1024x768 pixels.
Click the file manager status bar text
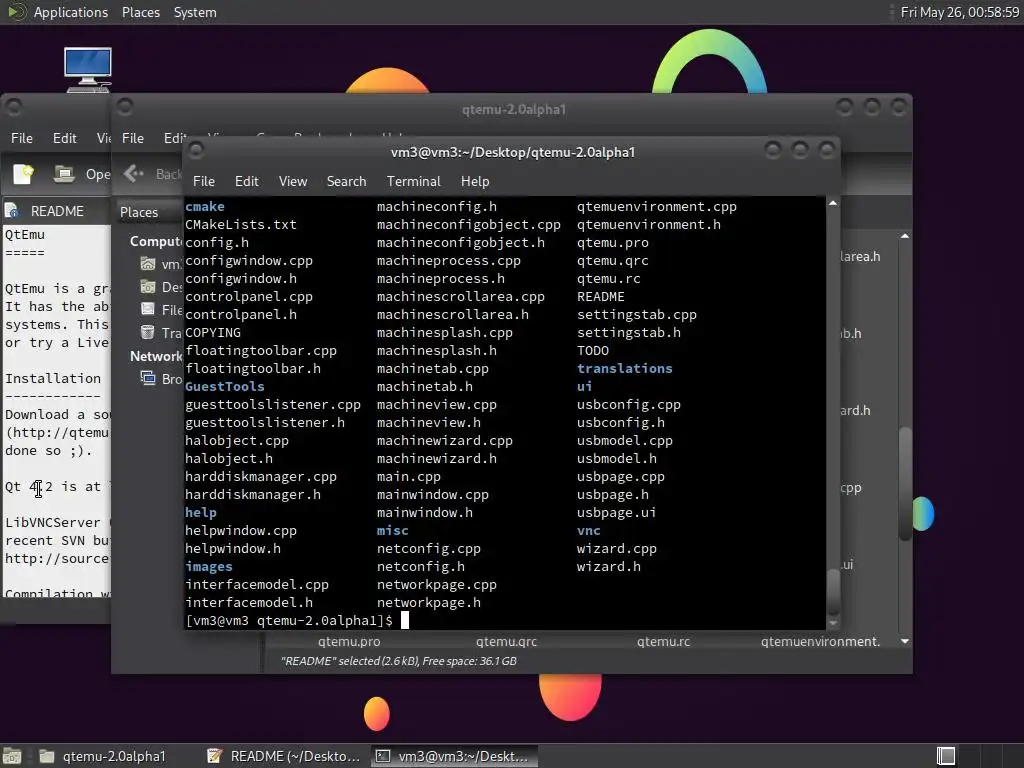pos(398,661)
